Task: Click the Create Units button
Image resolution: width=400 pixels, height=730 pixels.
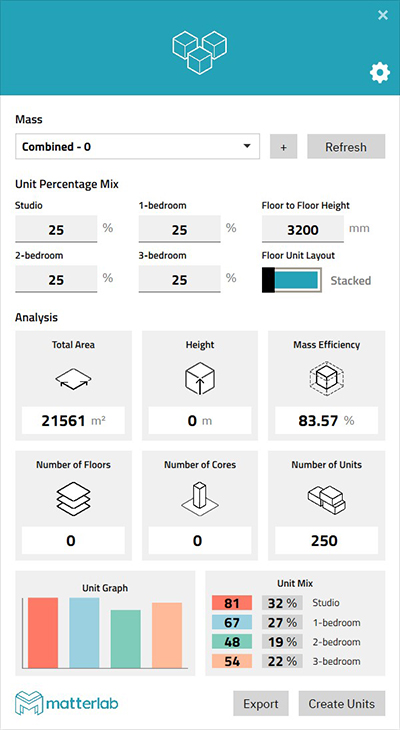Action: [342, 703]
